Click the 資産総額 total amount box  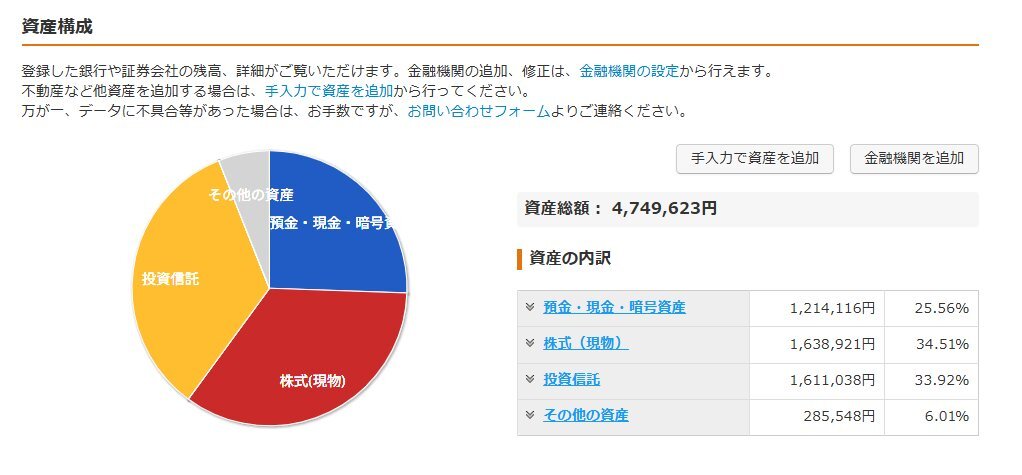(748, 209)
